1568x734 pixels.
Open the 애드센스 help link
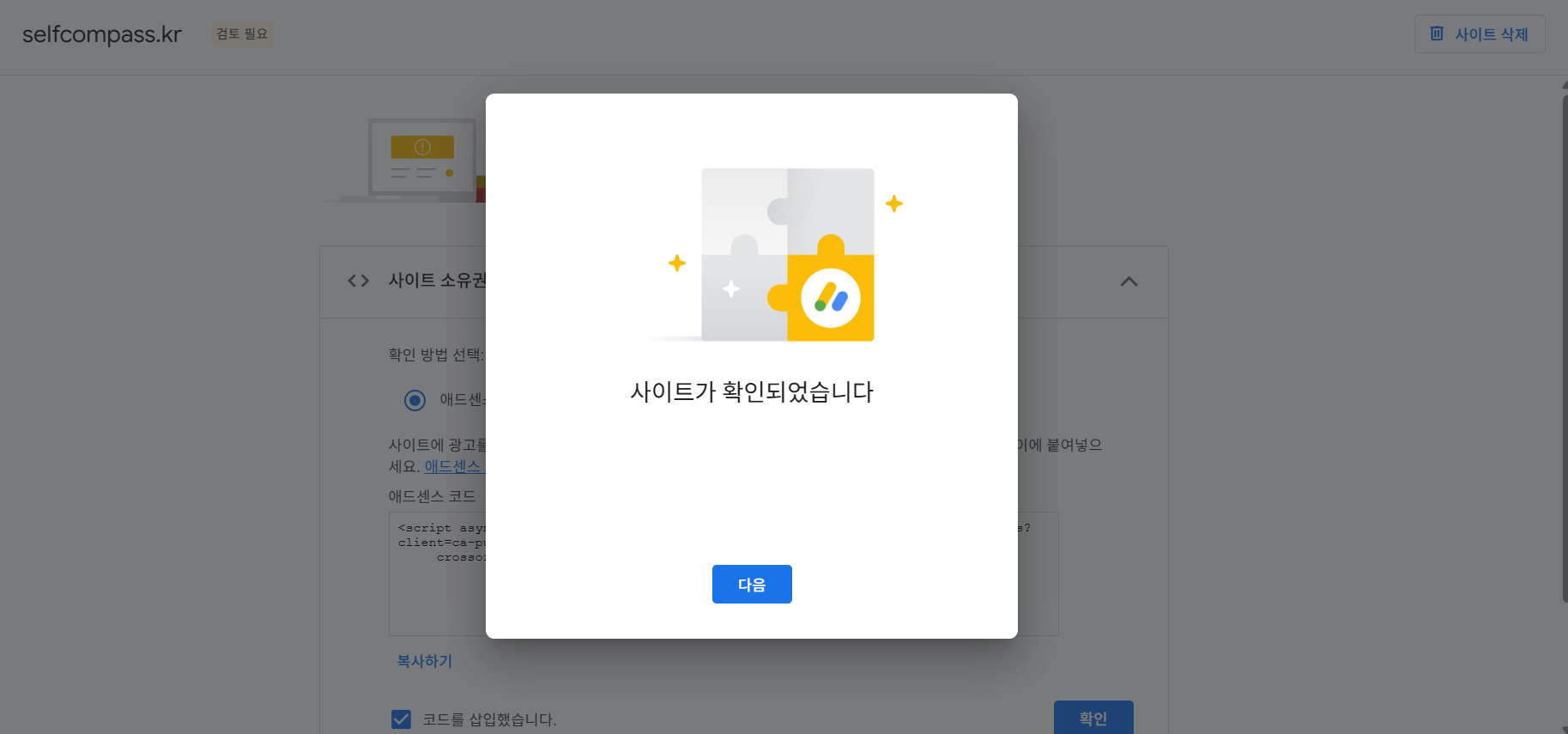click(454, 466)
